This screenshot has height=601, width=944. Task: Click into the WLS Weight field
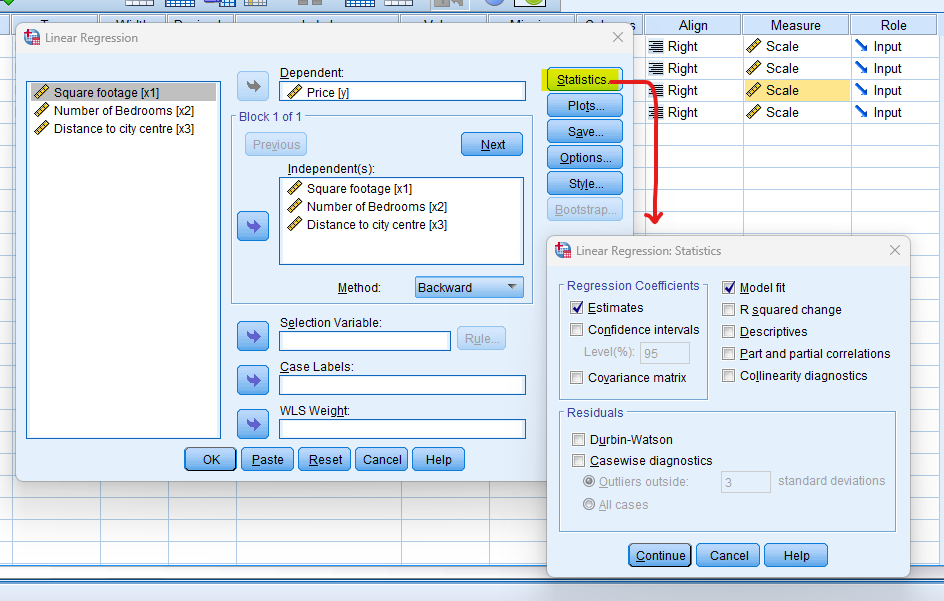point(402,429)
